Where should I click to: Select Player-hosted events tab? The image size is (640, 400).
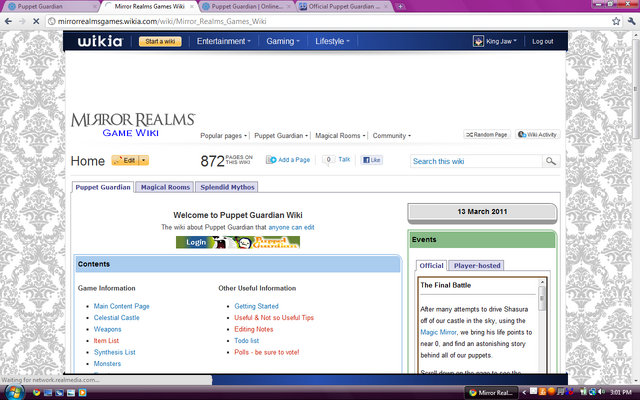point(477,265)
